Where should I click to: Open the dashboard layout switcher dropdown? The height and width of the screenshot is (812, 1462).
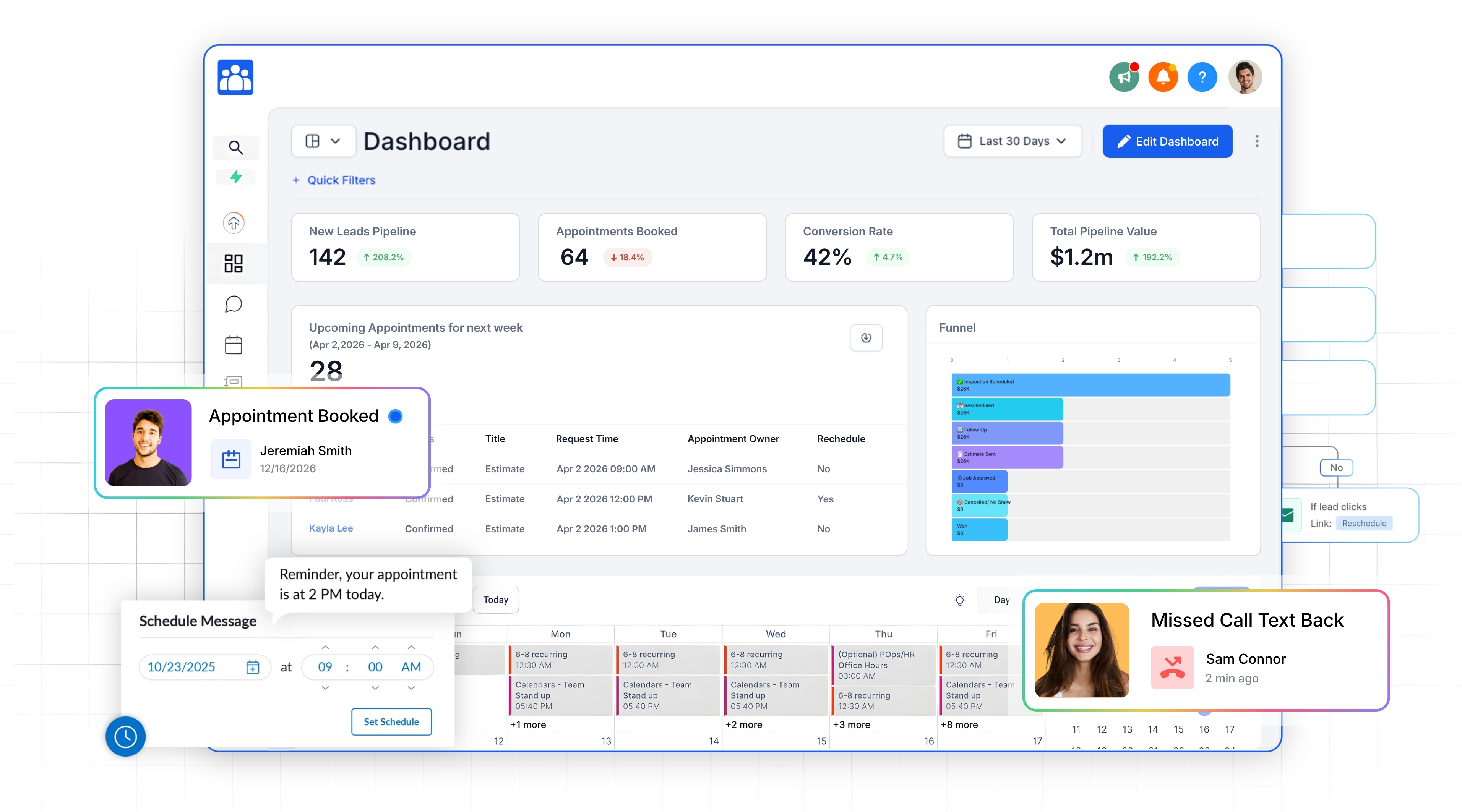323,141
